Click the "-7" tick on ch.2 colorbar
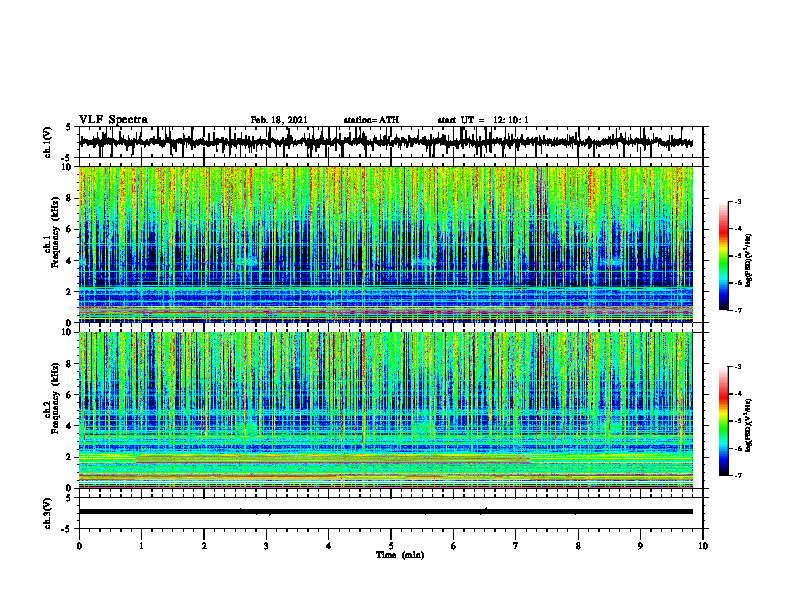 tap(738, 476)
